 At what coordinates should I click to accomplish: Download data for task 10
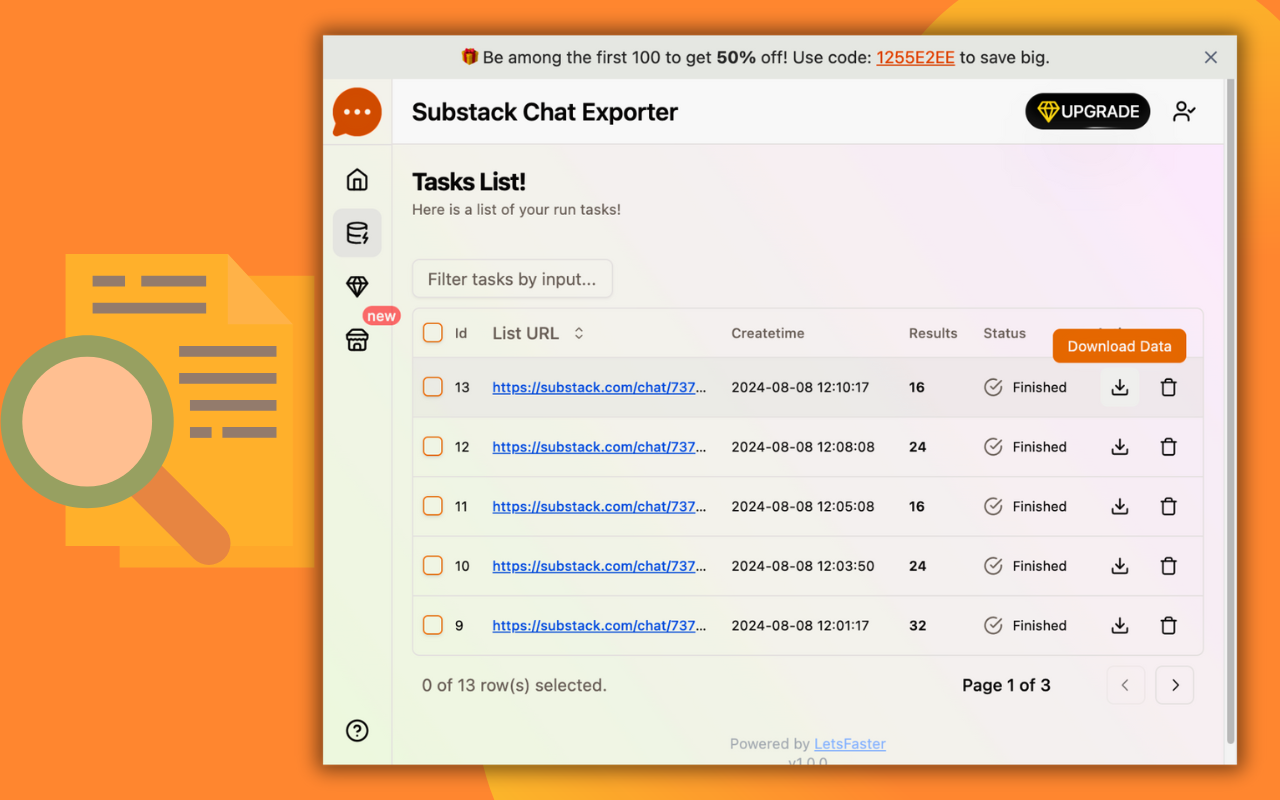(x=1120, y=566)
